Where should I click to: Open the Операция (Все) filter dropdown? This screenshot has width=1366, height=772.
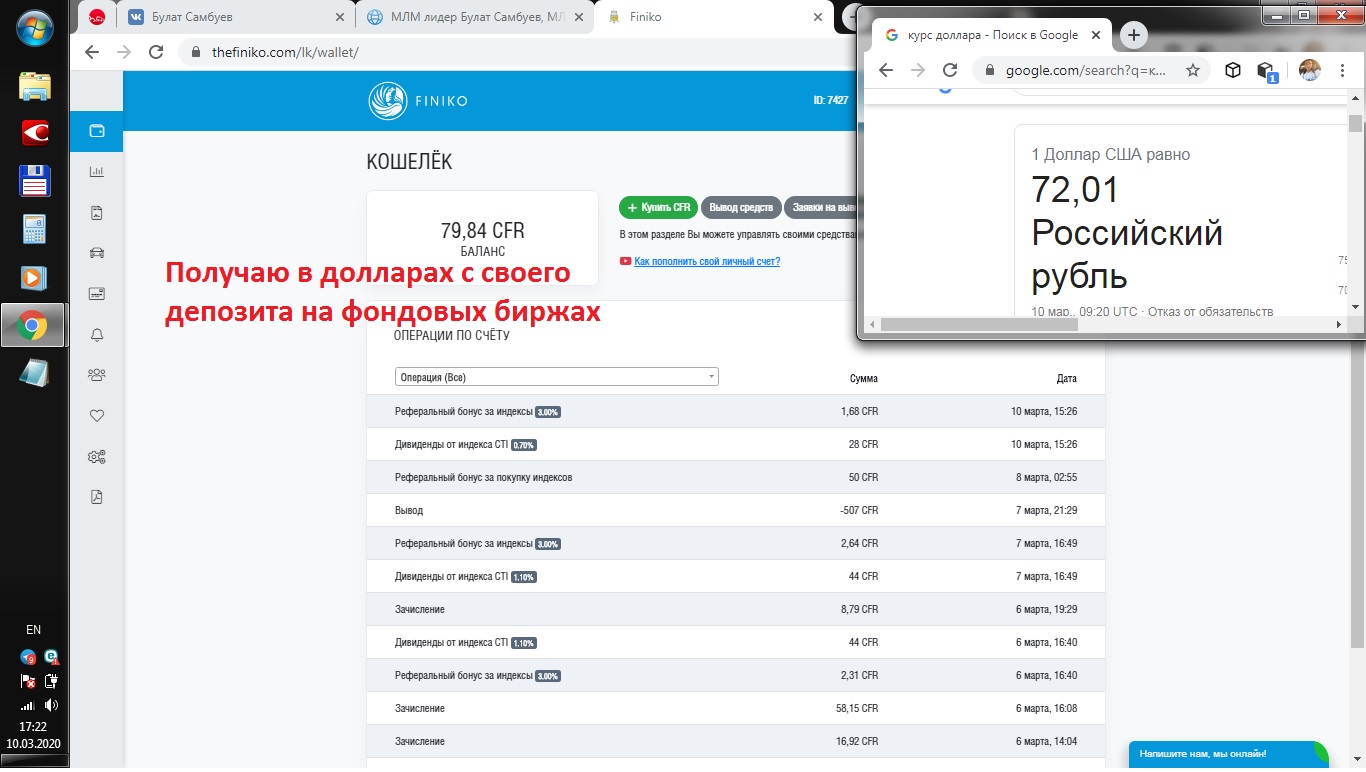coord(557,377)
